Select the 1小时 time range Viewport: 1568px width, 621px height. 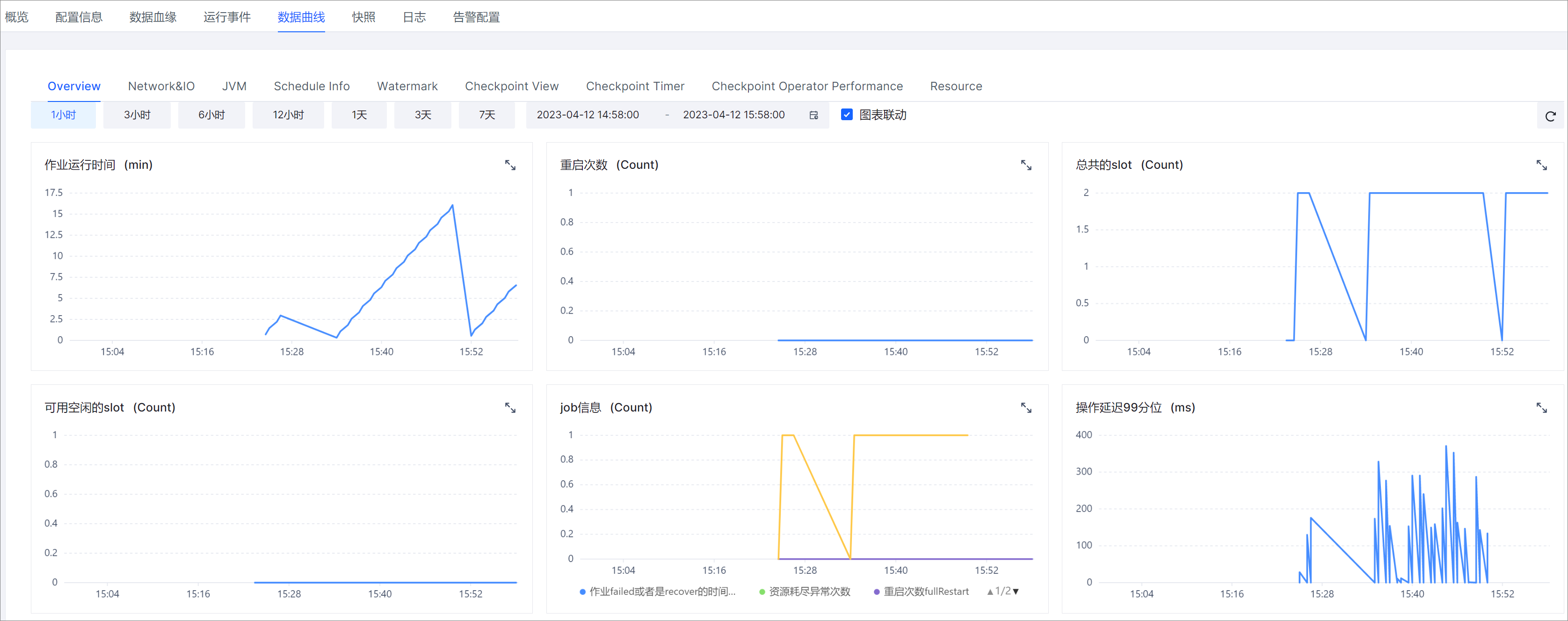coord(63,115)
